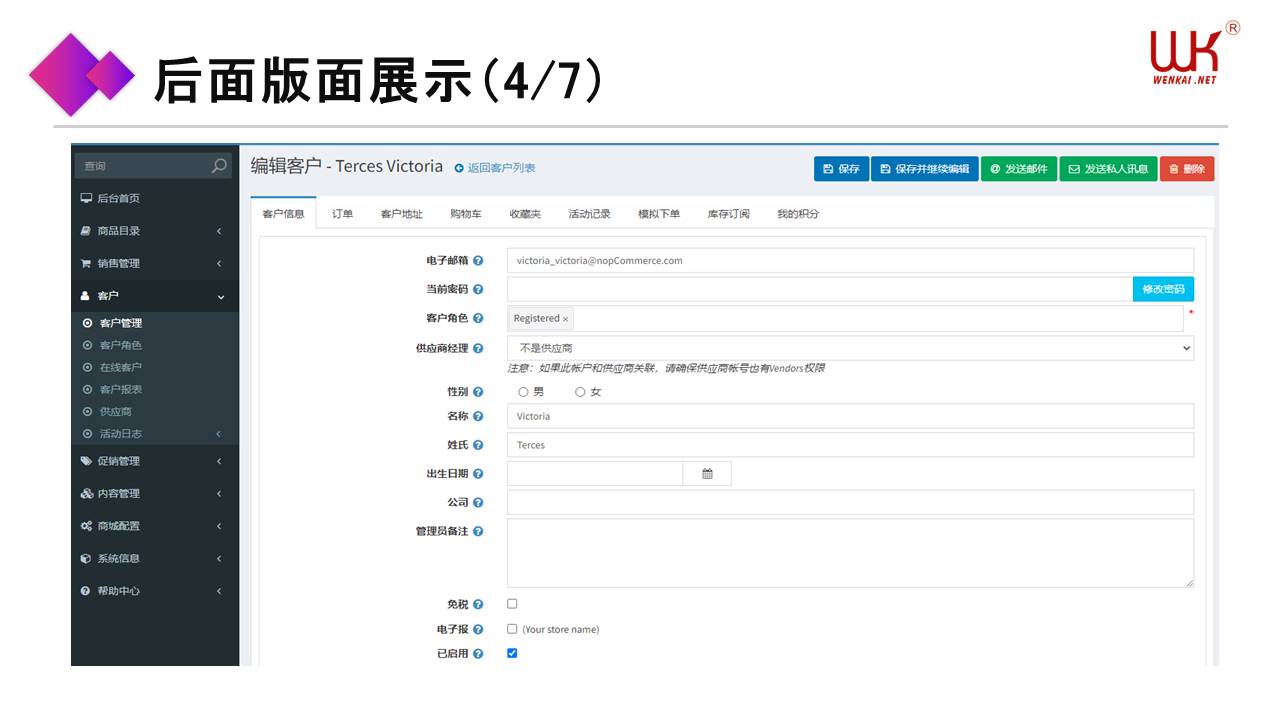This screenshot has width=1280, height=720.
Task: Click the 客户管理 circle icon
Action: click(x=88, y=323)
